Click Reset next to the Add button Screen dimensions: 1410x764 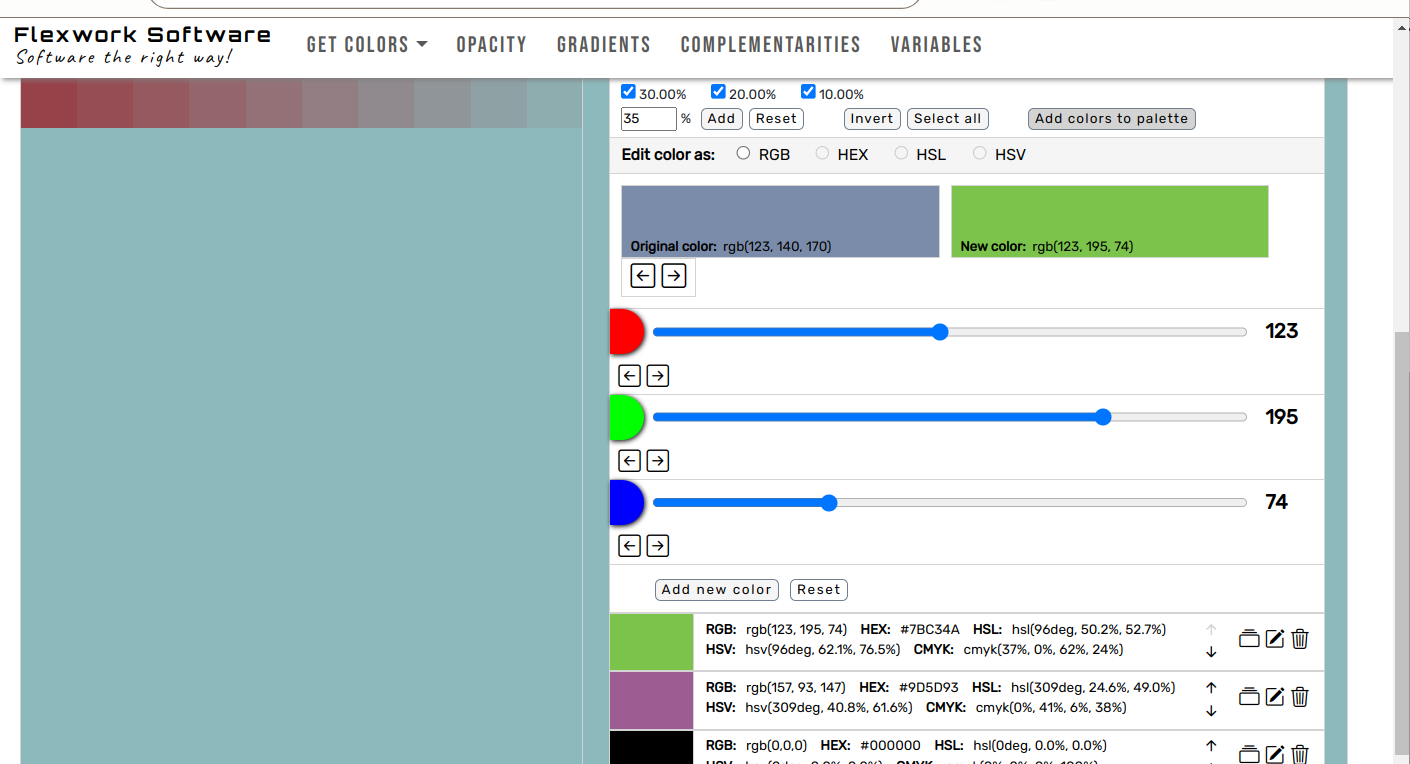coord(776,119)
